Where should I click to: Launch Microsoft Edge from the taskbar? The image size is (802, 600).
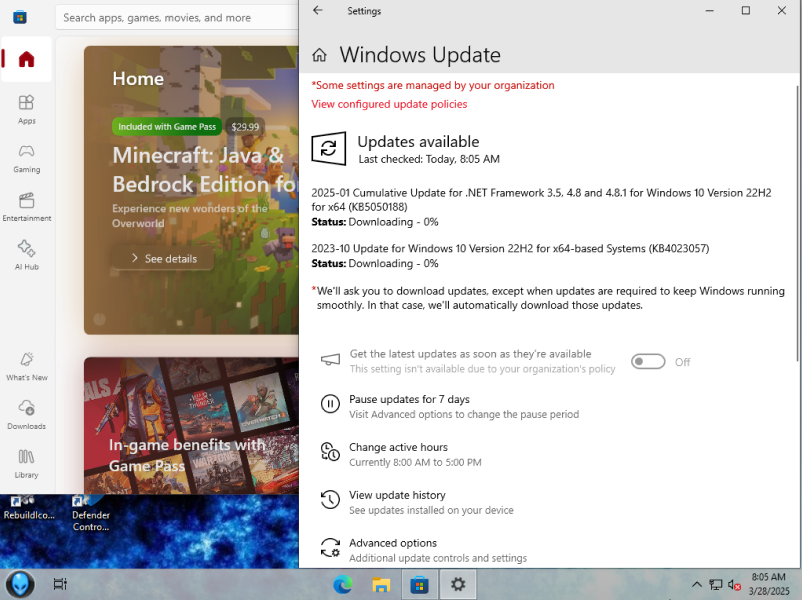point(342,584)
